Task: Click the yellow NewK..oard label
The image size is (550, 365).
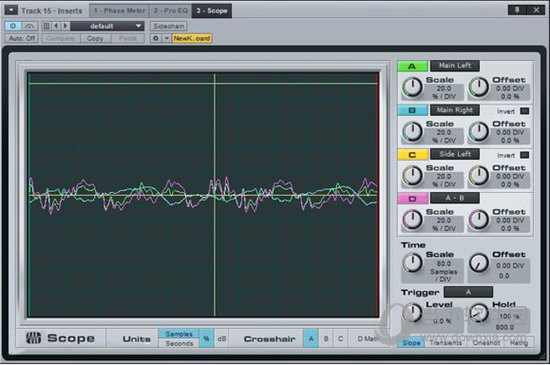Action: click(192, 38)
